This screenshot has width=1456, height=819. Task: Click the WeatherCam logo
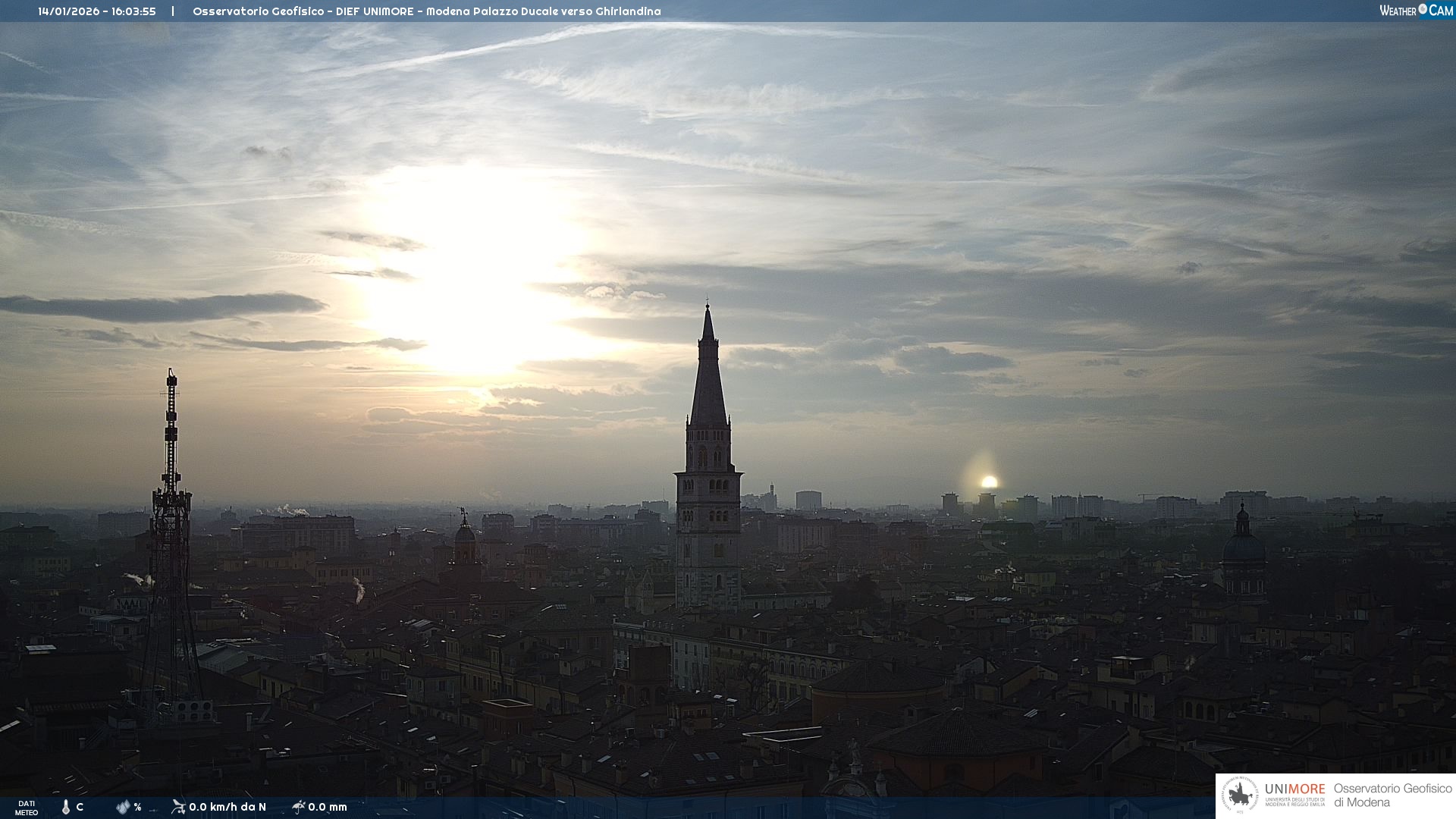pos(1415,11)
